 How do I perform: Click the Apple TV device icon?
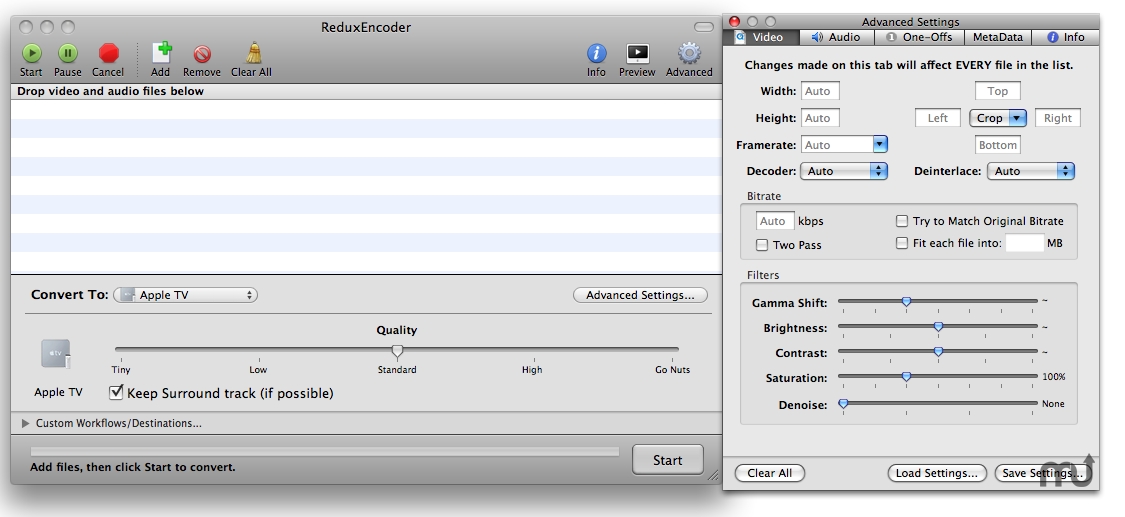pyautogui.click(x=56, y=354)
